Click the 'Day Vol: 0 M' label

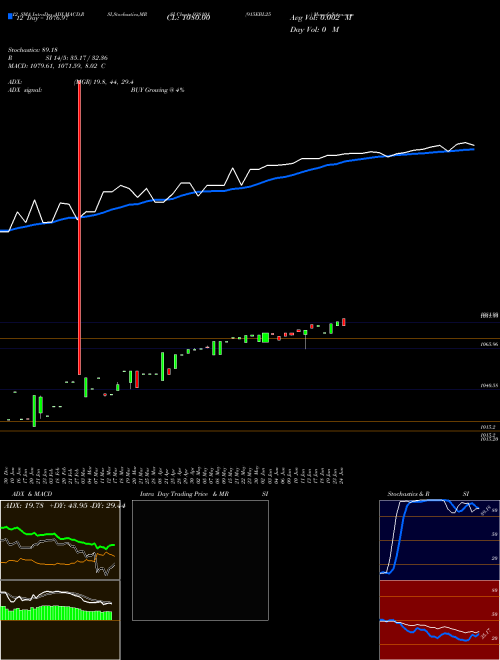[x=314, y=30]
